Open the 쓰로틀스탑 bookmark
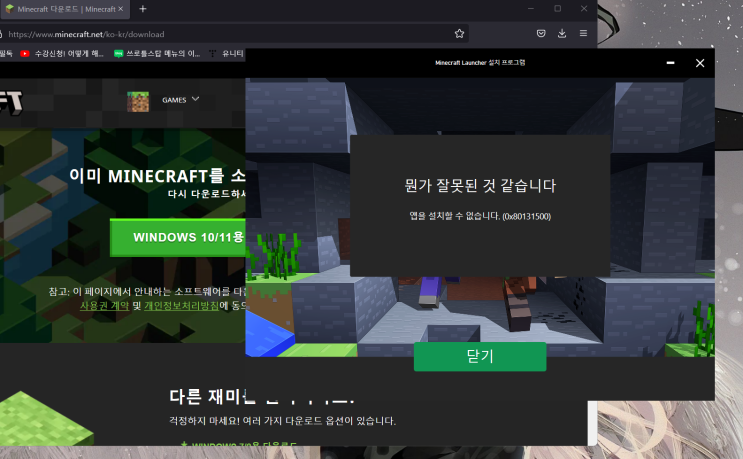This screenshot has height=459, width=743. pyautogui.click(x=157, y=54)
